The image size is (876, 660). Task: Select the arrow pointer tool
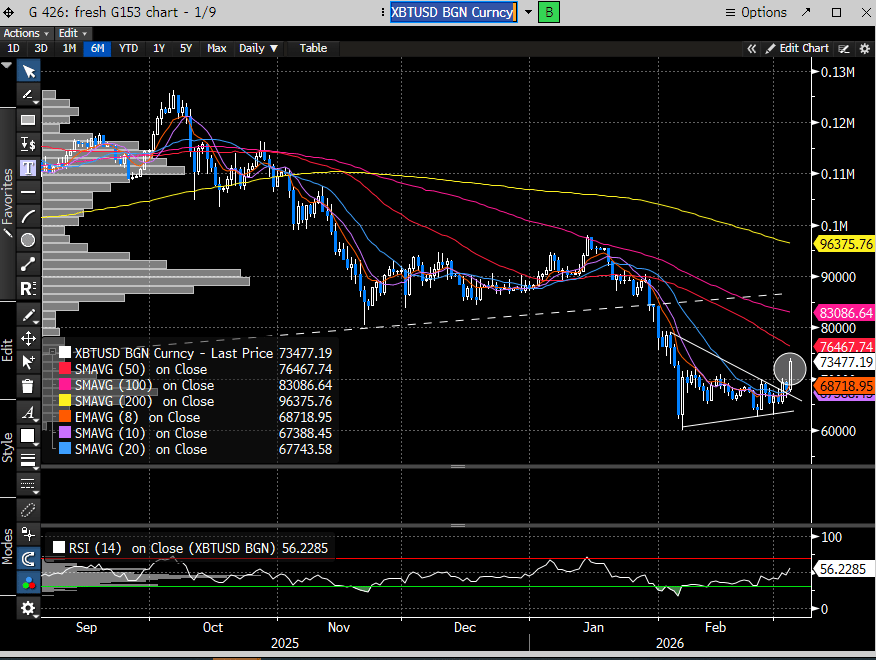(29, 71)
